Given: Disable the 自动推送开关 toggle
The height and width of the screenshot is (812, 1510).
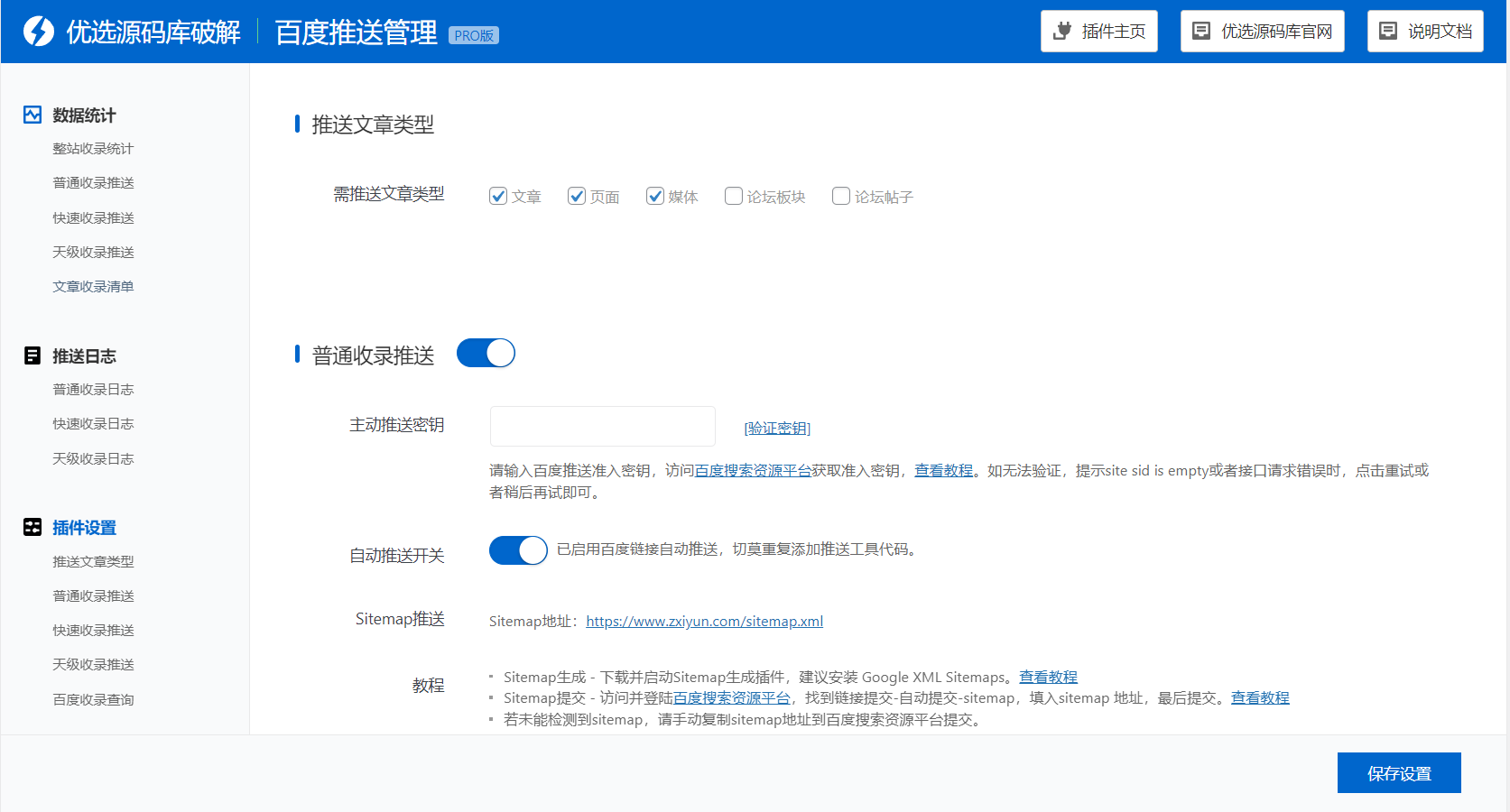Looking at the screenshot, I should (518, 549).
